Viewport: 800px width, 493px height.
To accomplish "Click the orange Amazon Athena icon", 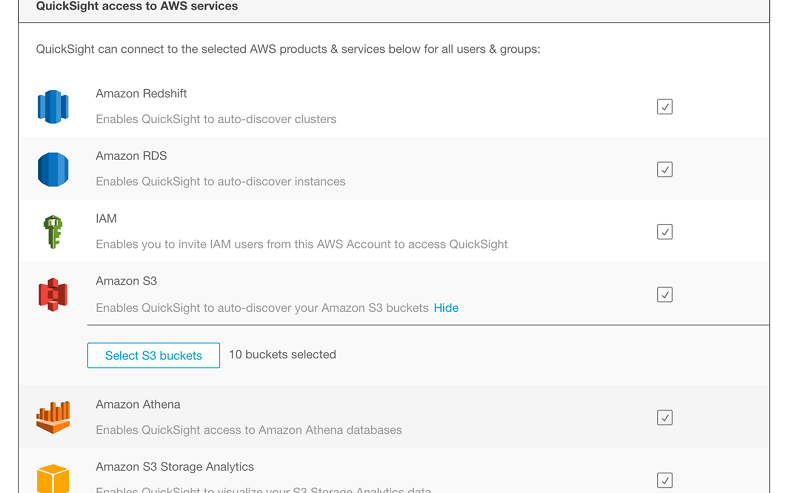I will 52,417.
